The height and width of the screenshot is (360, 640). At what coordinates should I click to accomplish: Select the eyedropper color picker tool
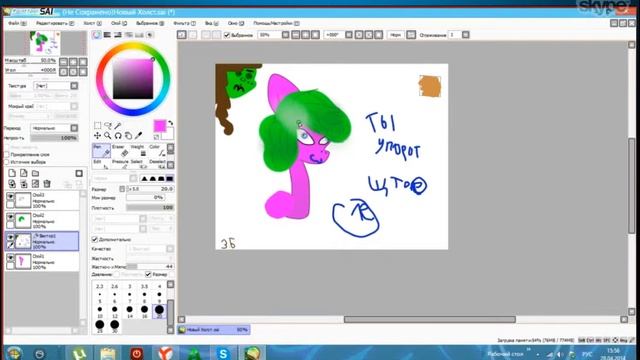pos(139,135)
